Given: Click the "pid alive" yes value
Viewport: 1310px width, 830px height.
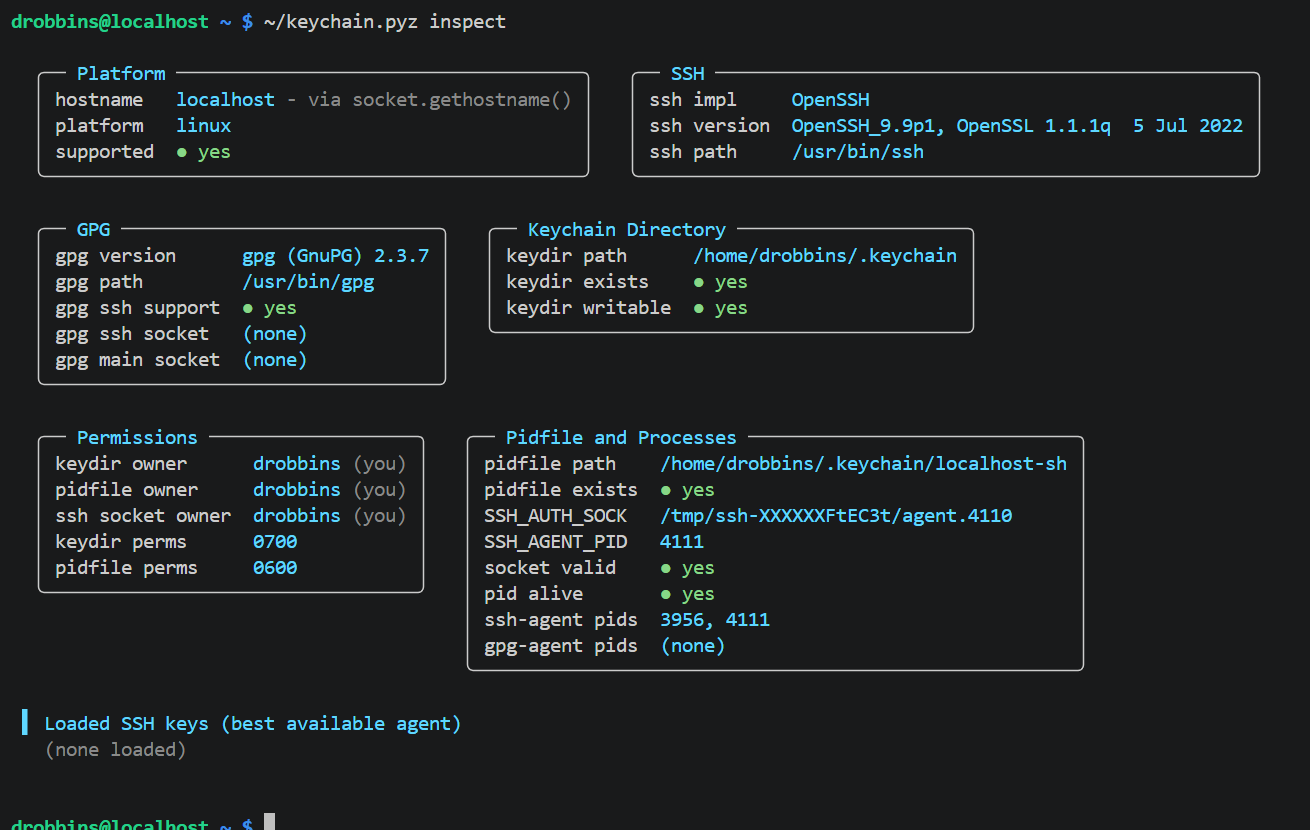Looking at the screenshot, I should coord(688,594).
